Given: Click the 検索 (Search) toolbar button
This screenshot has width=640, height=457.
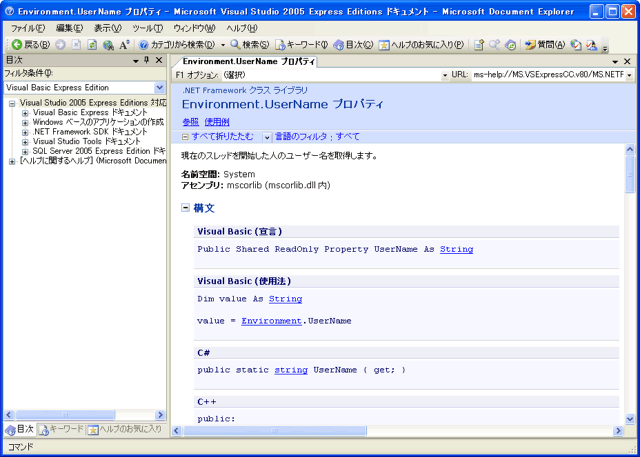Looking at the screenshot, I should click(x=249, y=44).
